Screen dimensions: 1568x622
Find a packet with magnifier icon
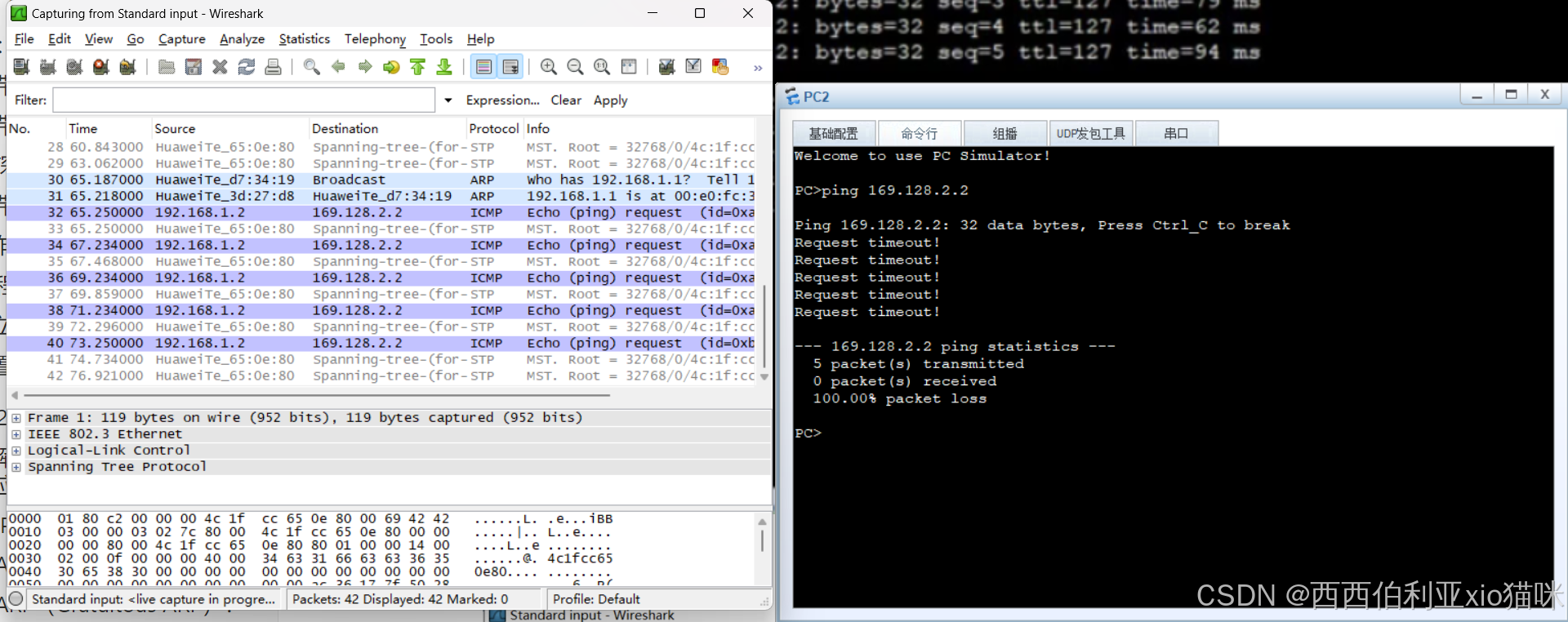pyautogui.click(x=311, y=67)
